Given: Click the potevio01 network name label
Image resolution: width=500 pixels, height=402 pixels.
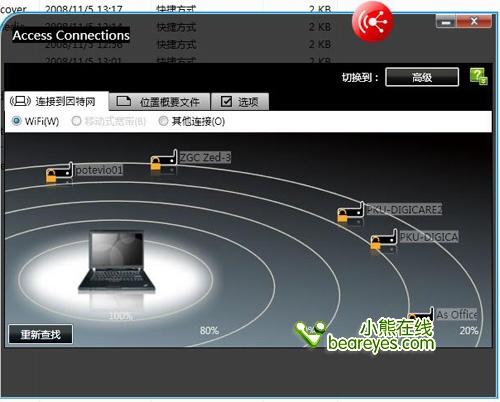Looking at the screenshot, I should [x=99, y=170].
